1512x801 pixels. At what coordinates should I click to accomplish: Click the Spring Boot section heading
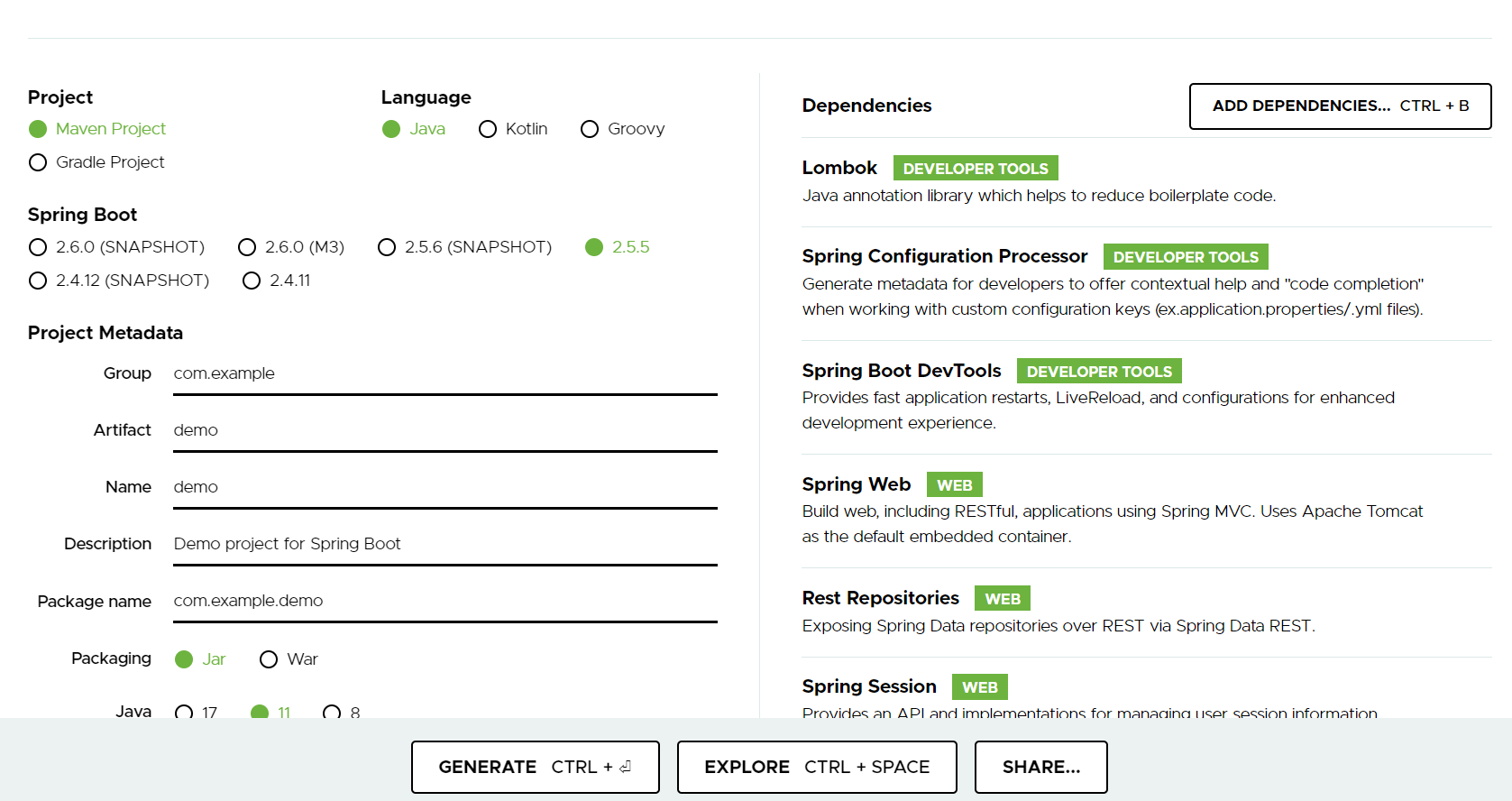click(82, 215)
